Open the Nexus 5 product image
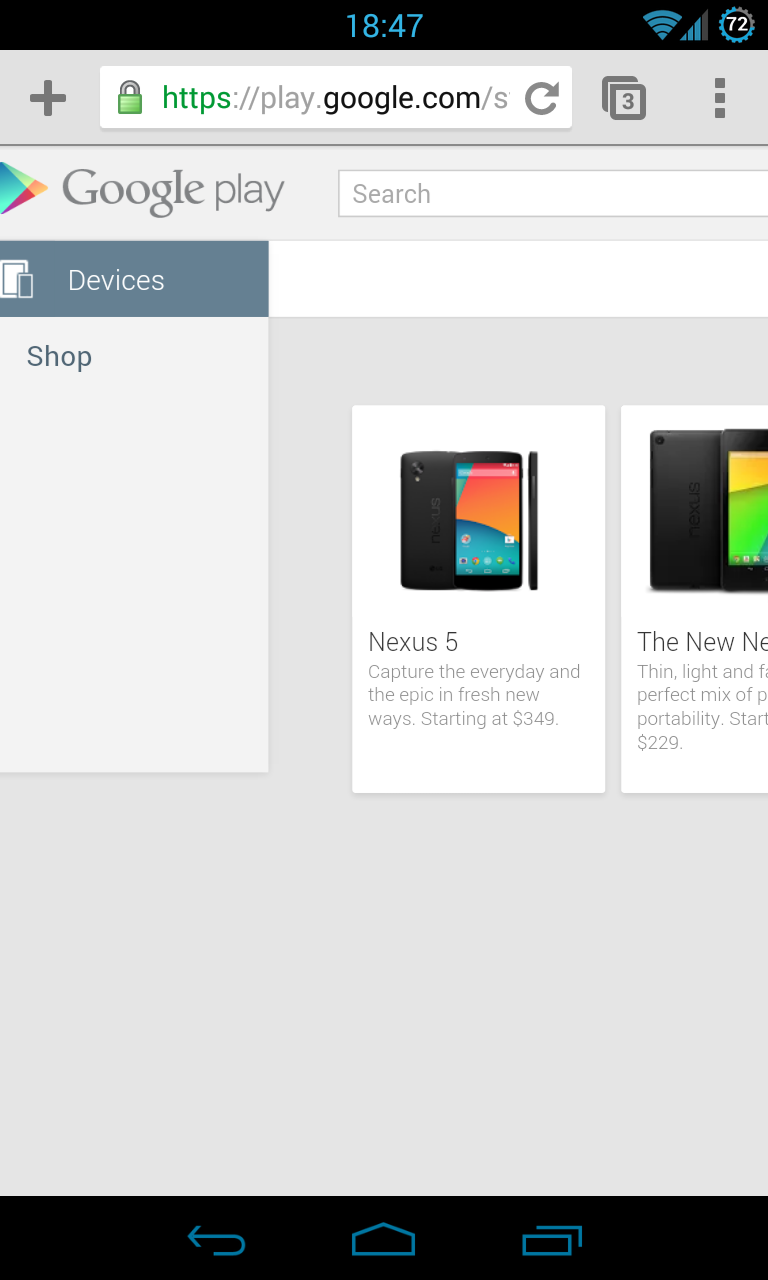 [470, 520]
